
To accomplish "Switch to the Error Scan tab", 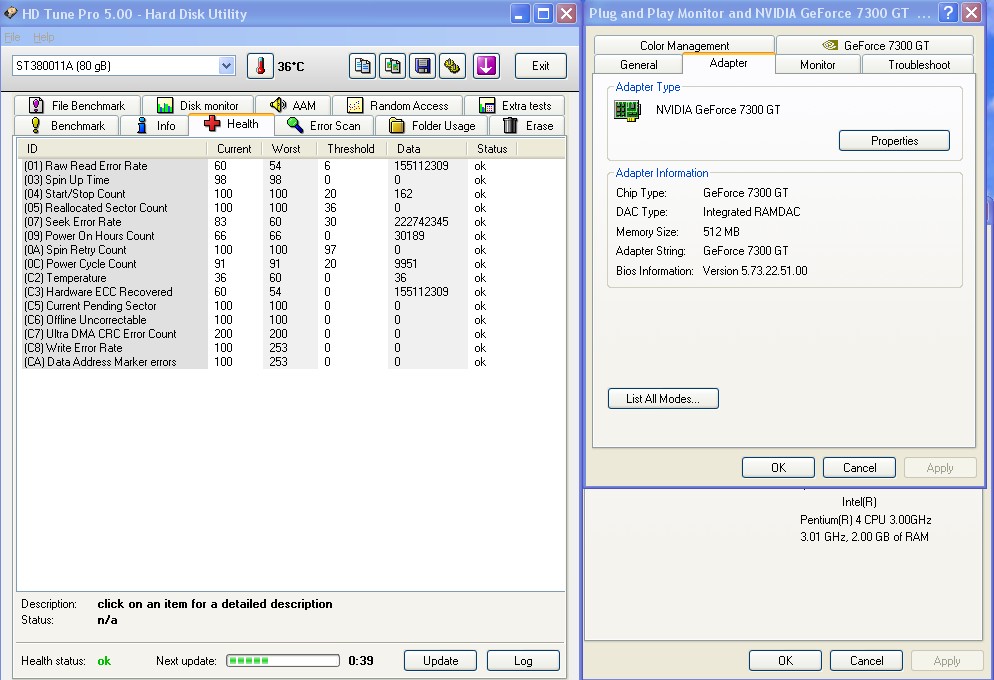I will point(324,126).
